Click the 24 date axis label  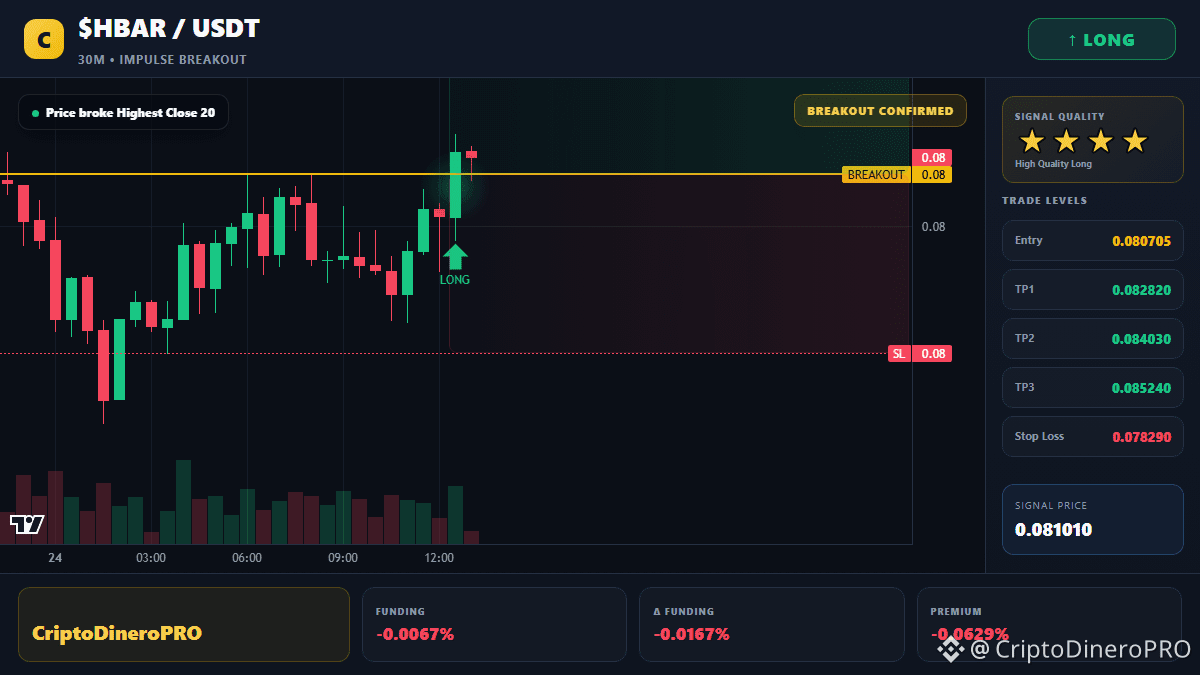click(55, 558)
